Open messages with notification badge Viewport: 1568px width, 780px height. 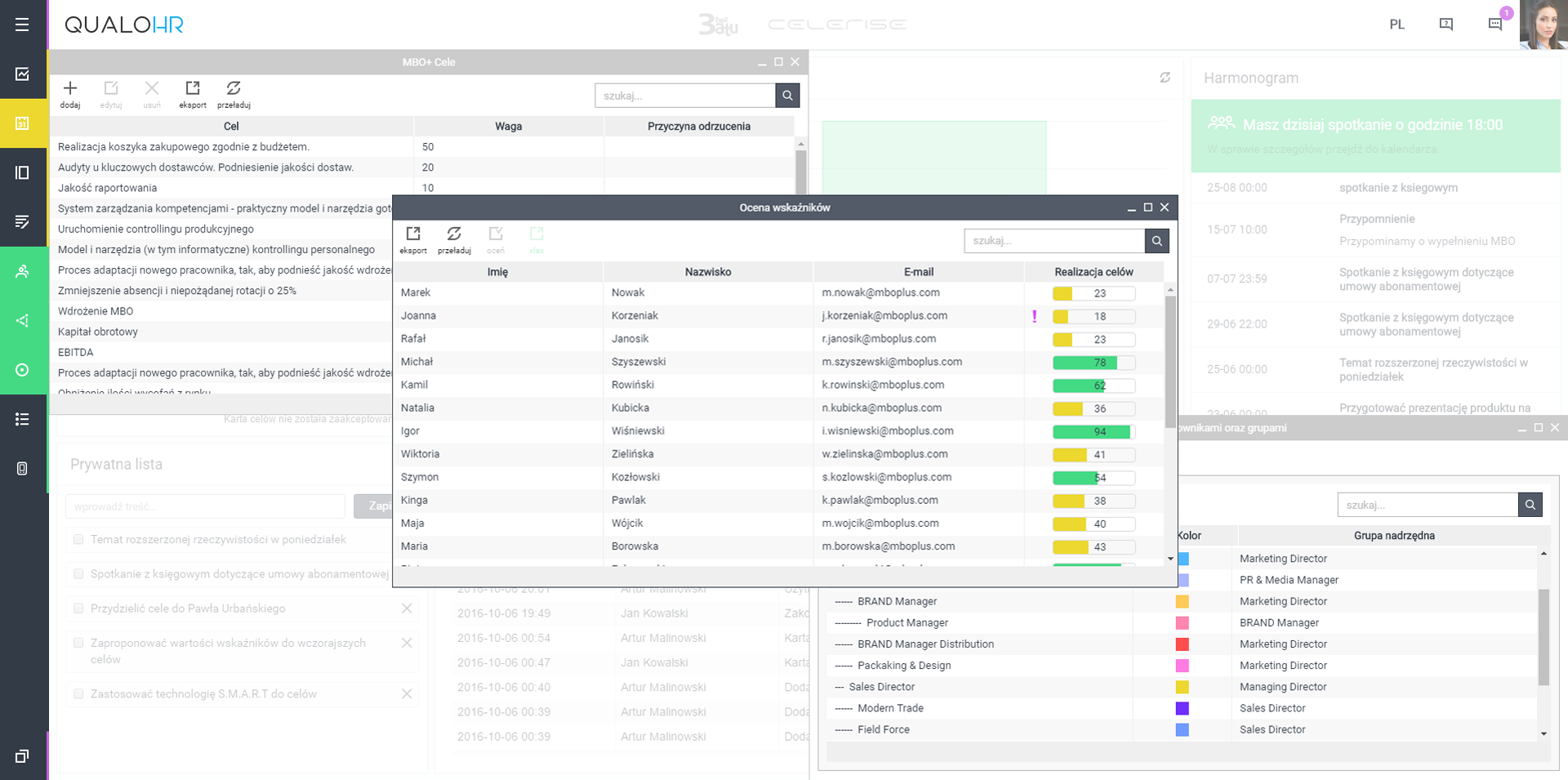(1495, 24)
